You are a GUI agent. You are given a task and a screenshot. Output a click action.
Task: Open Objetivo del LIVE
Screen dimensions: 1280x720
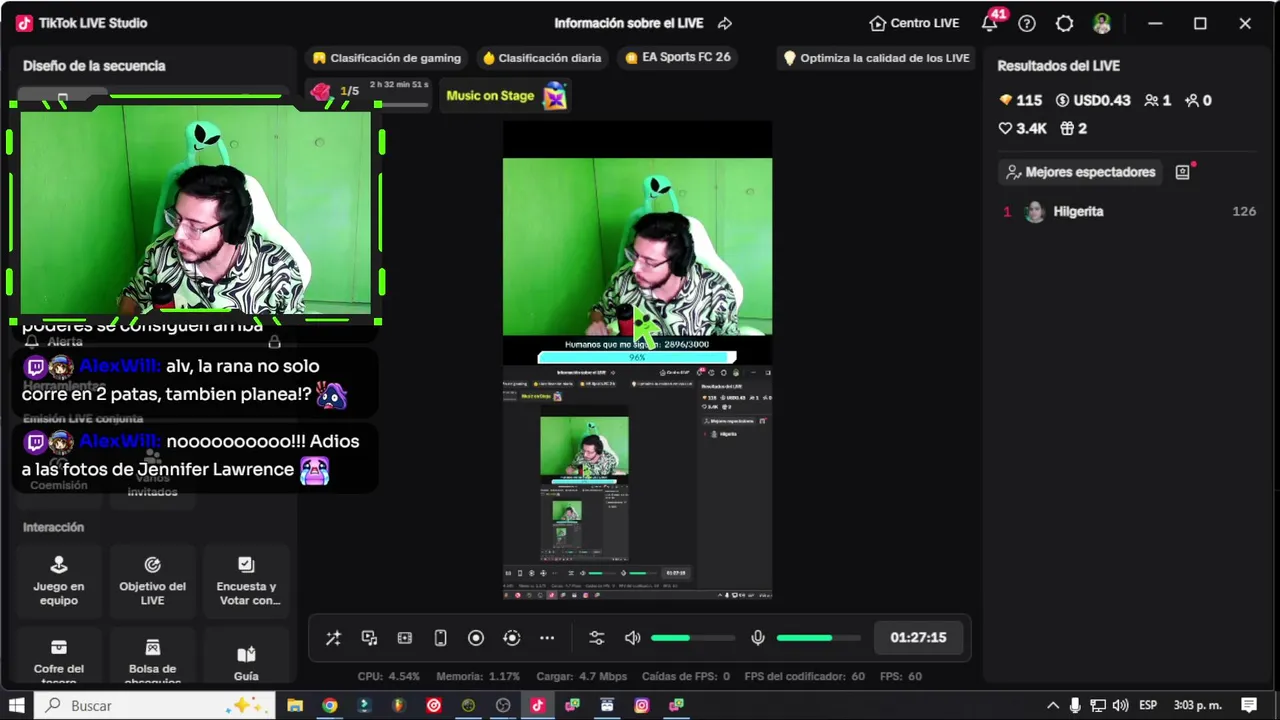[x=152, y=581]
